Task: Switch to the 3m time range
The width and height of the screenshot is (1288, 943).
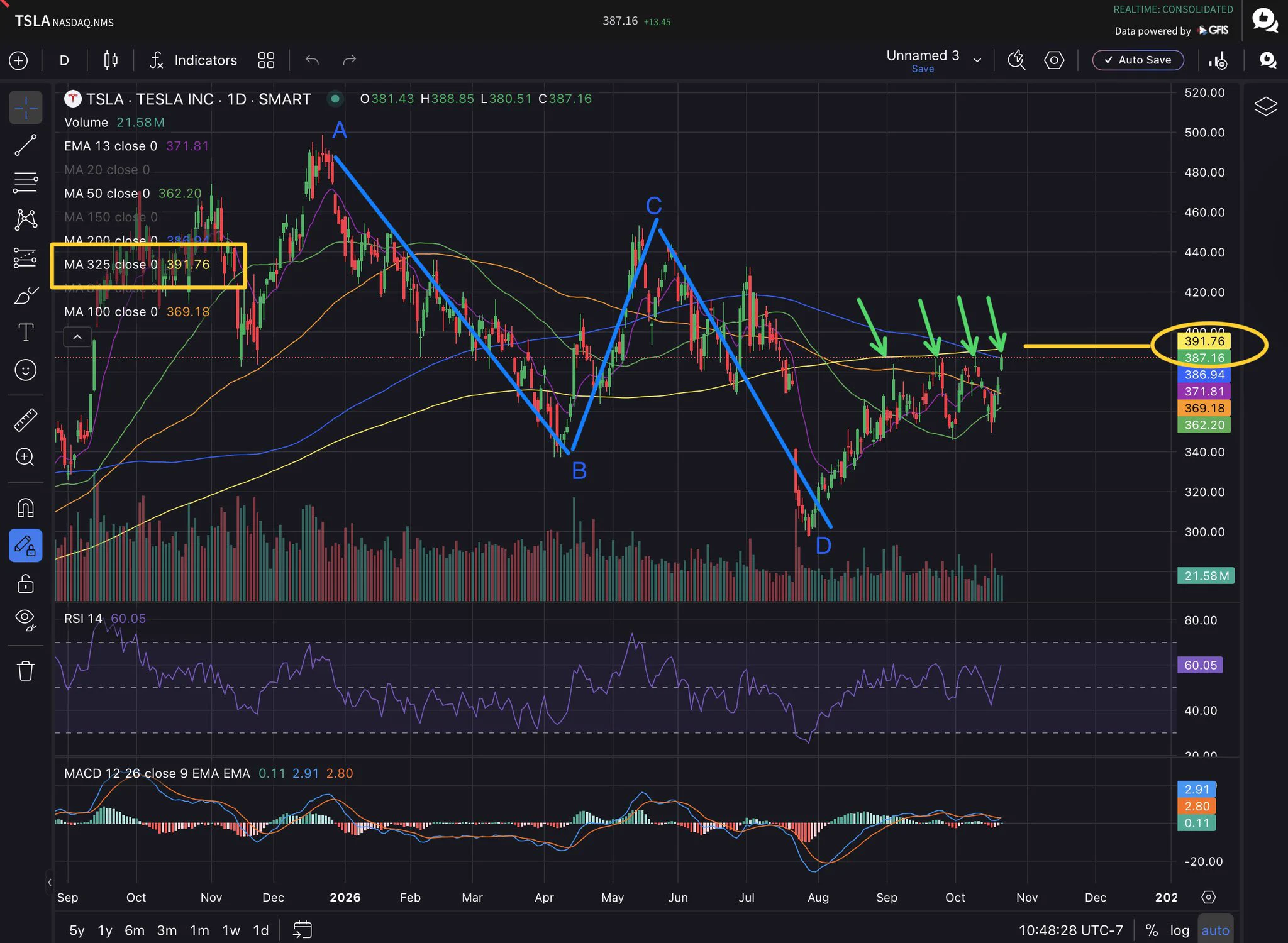Action: [x=167, y=930]
